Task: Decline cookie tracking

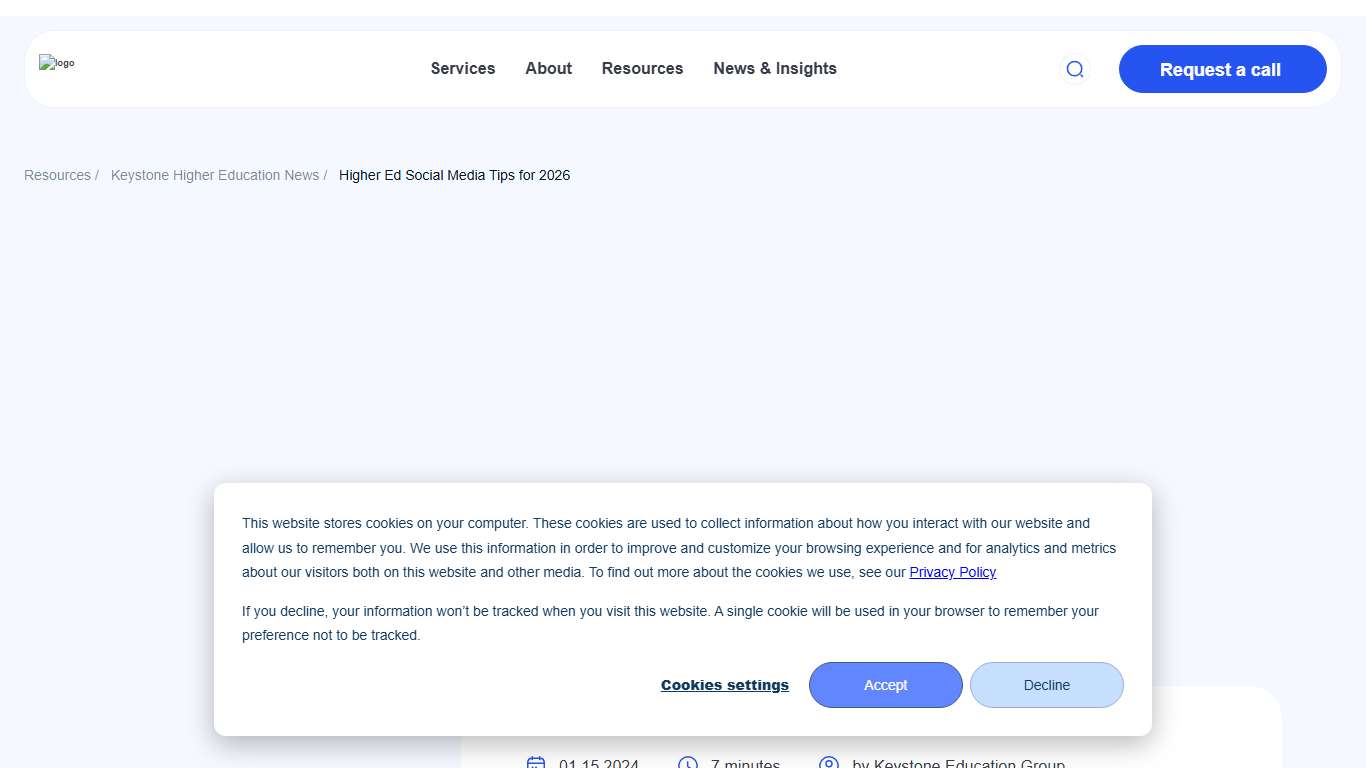Action: click(1046, 685)
